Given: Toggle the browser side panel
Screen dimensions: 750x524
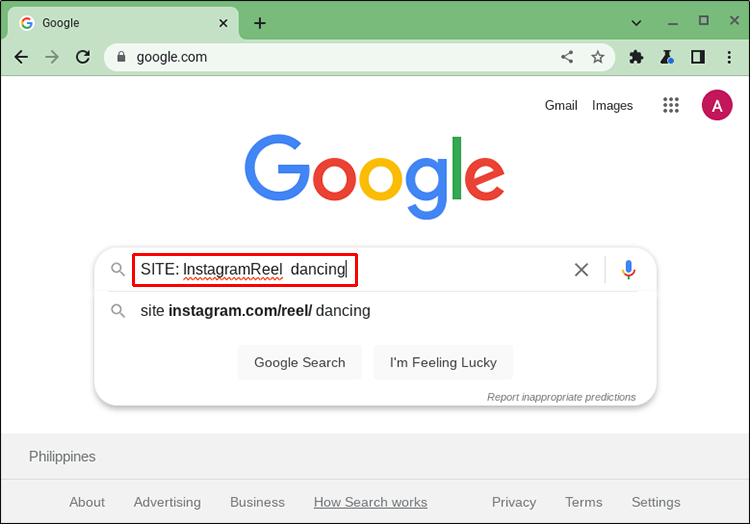Looking at the screenshot, I should (x=698, y=57).
